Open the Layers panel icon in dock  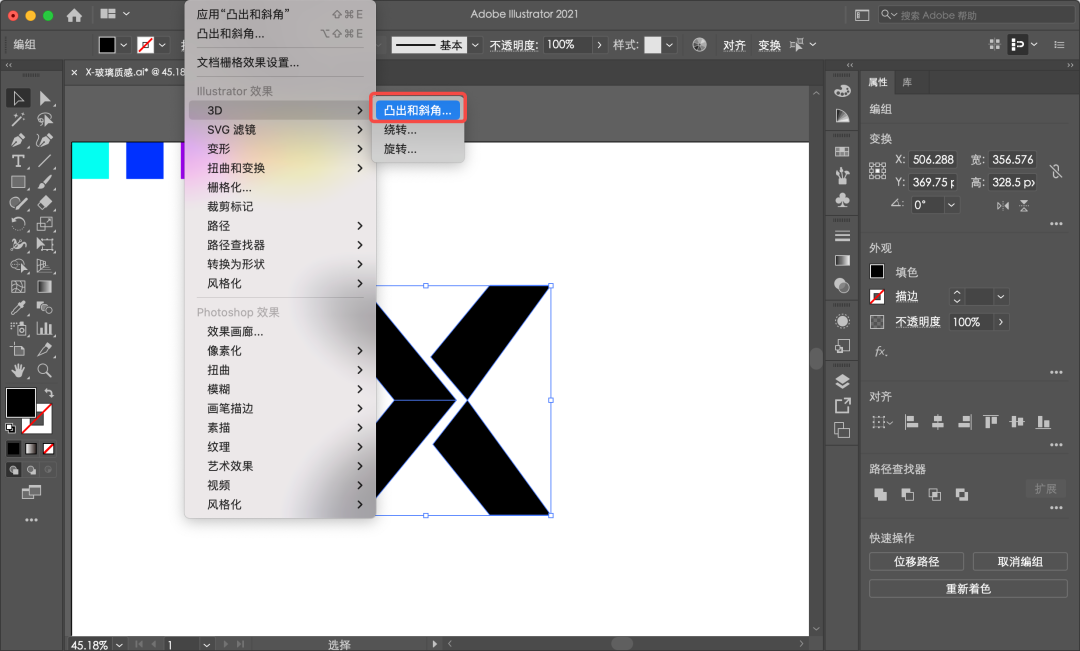pyautogui.click(x=842, y=381)
